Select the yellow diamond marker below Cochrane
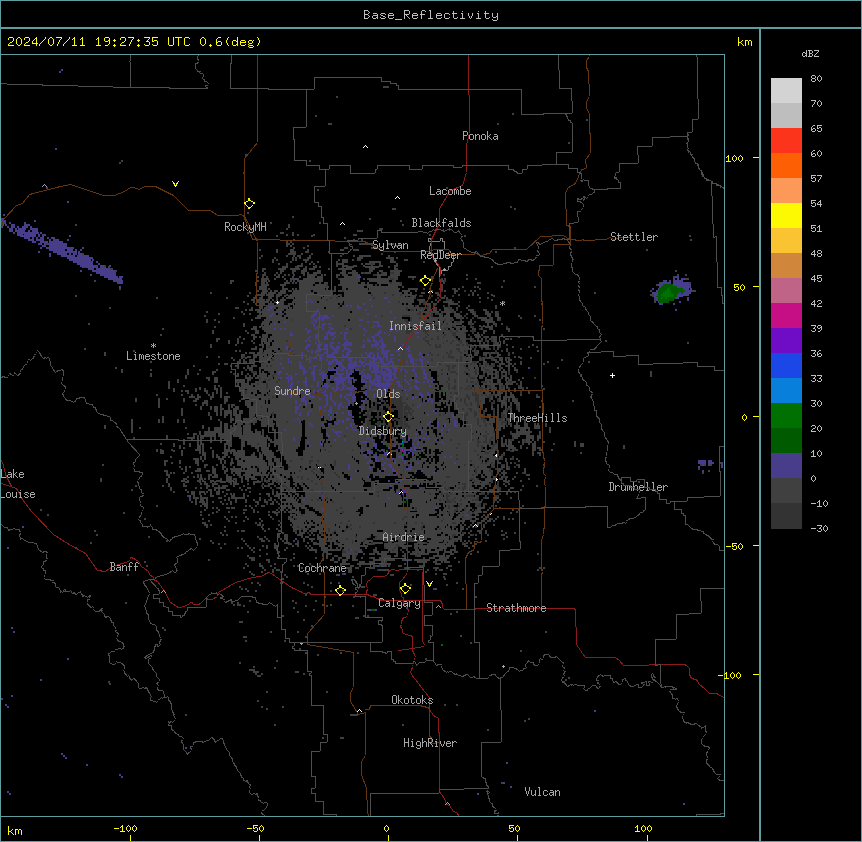862x842 pixels. 340,590
